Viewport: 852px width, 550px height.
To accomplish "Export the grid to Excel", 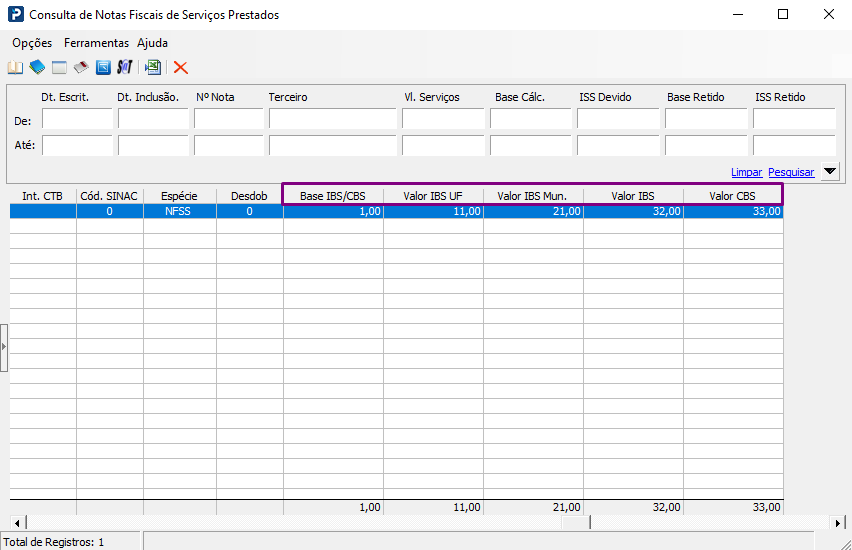I will (153, 67).
